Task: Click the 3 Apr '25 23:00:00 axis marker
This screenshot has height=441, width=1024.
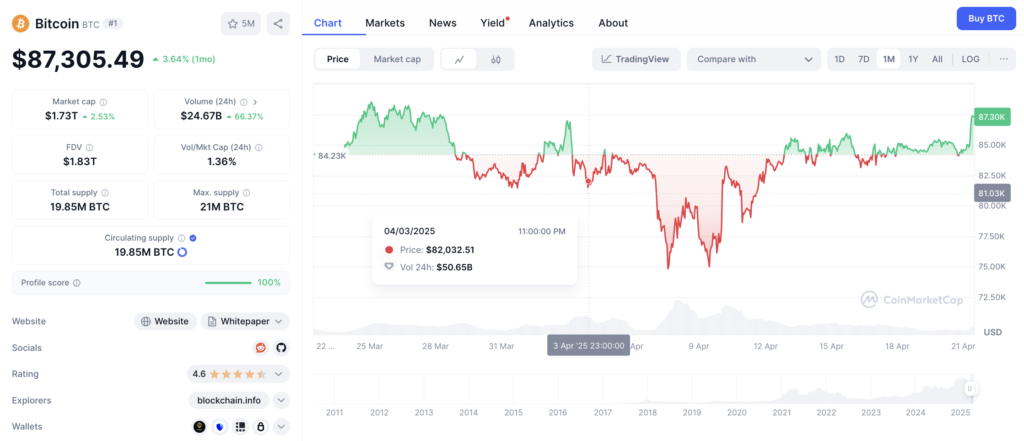Action: coord(588,346)
